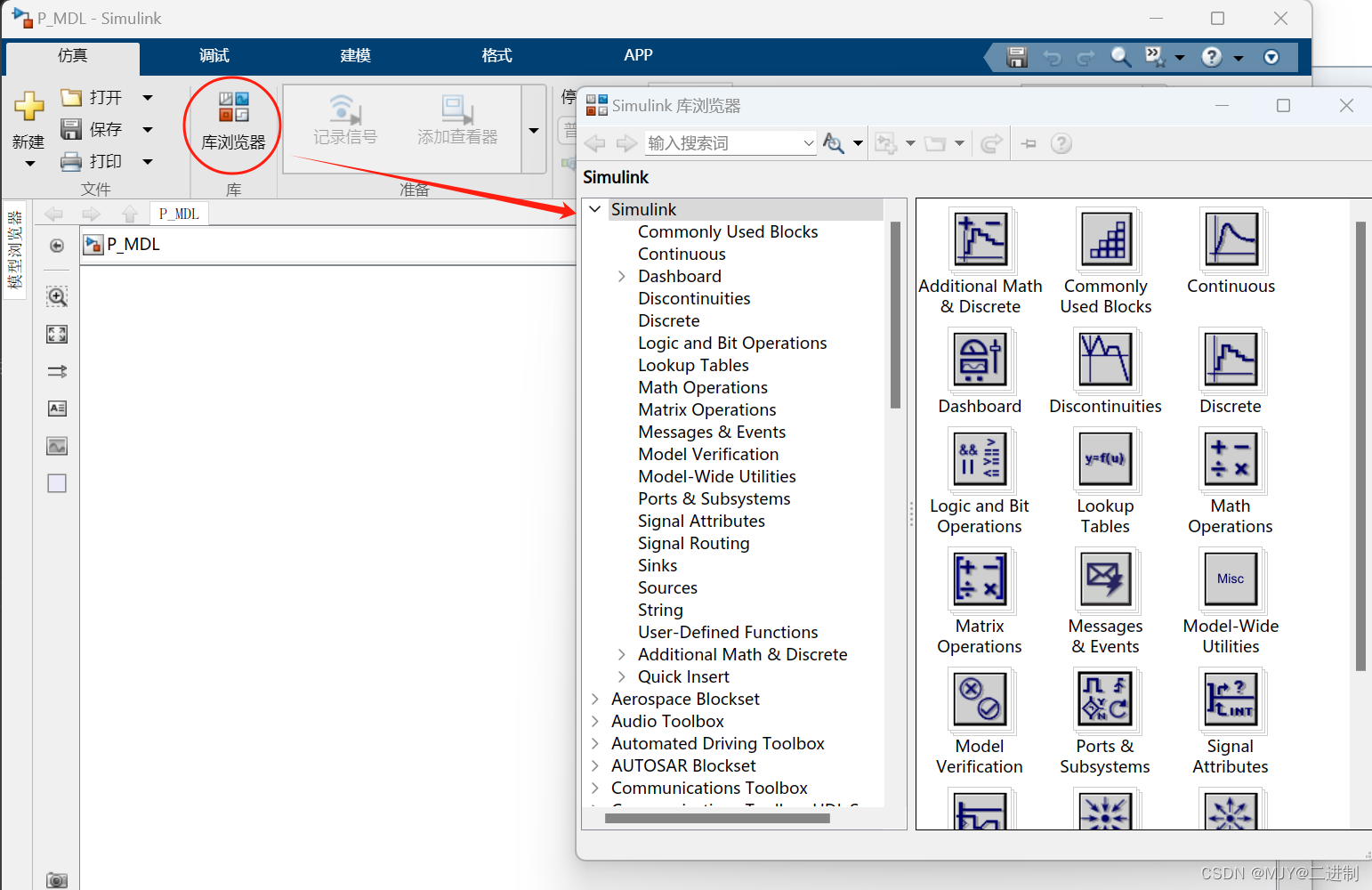Click the hide/show explorer bar arrow icon
Screen dimensions: 1372x890
[57, 246]
